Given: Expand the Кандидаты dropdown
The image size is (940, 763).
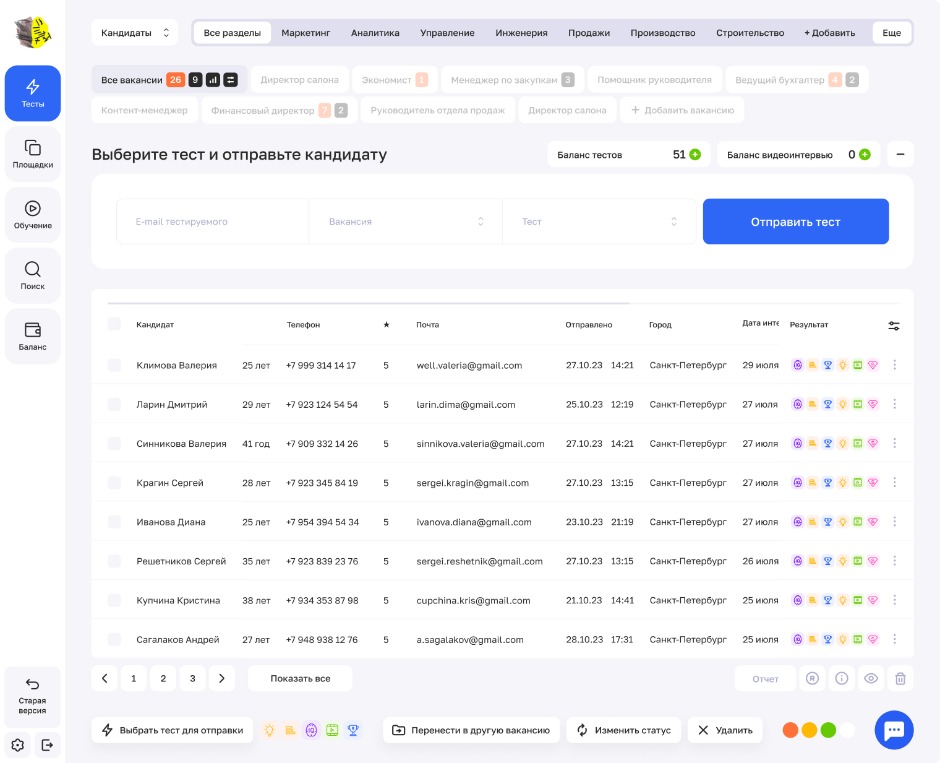Looking at the screenshot, I should [x=135, y=33].
